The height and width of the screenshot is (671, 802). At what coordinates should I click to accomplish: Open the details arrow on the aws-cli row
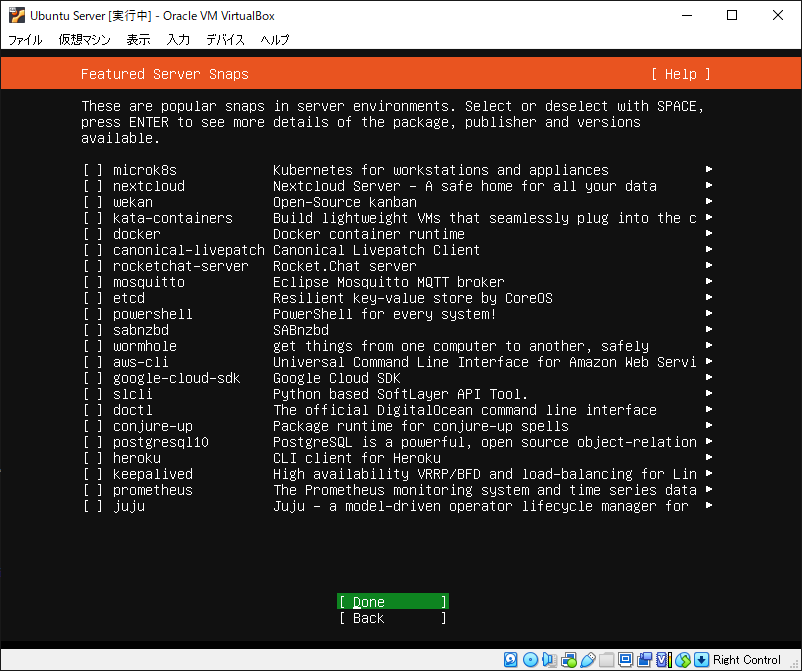pos(709,361)
